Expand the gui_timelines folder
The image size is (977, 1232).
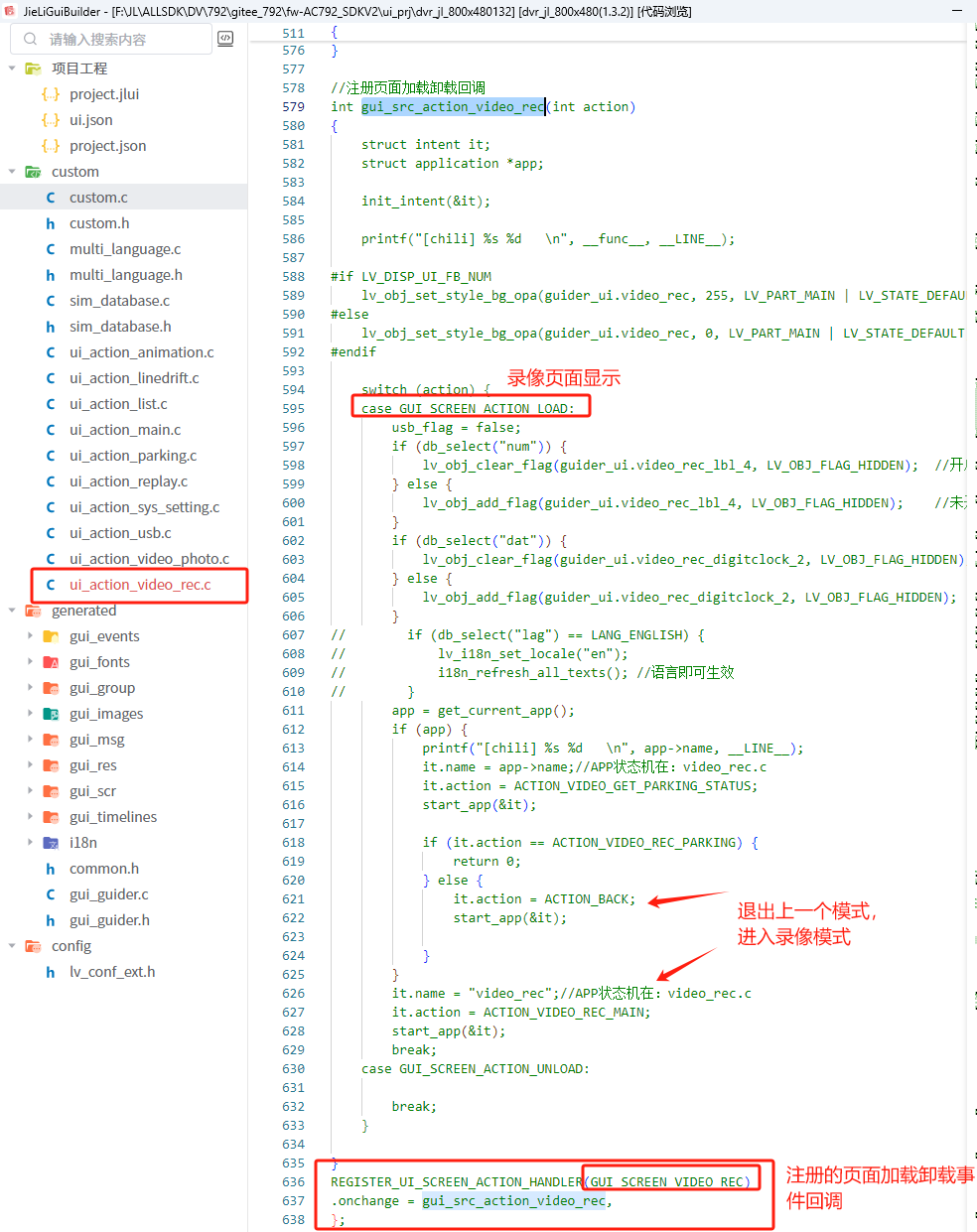click(30, 817)
